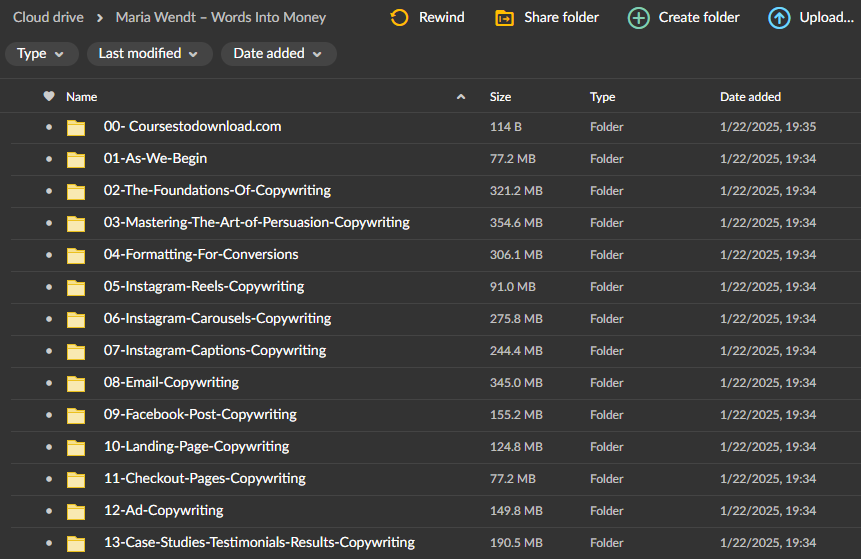The image size is (861, 559).
Task: Click folder icon of 09-Facebook-Post-Copywriting
Action: click(76, 415)
